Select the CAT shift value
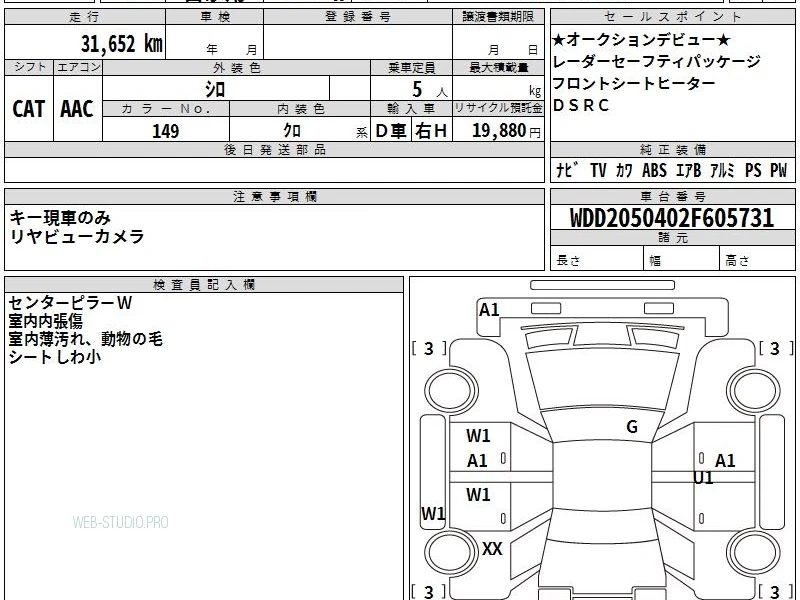This screenshot has height=600, width=800. click(29, 109)
